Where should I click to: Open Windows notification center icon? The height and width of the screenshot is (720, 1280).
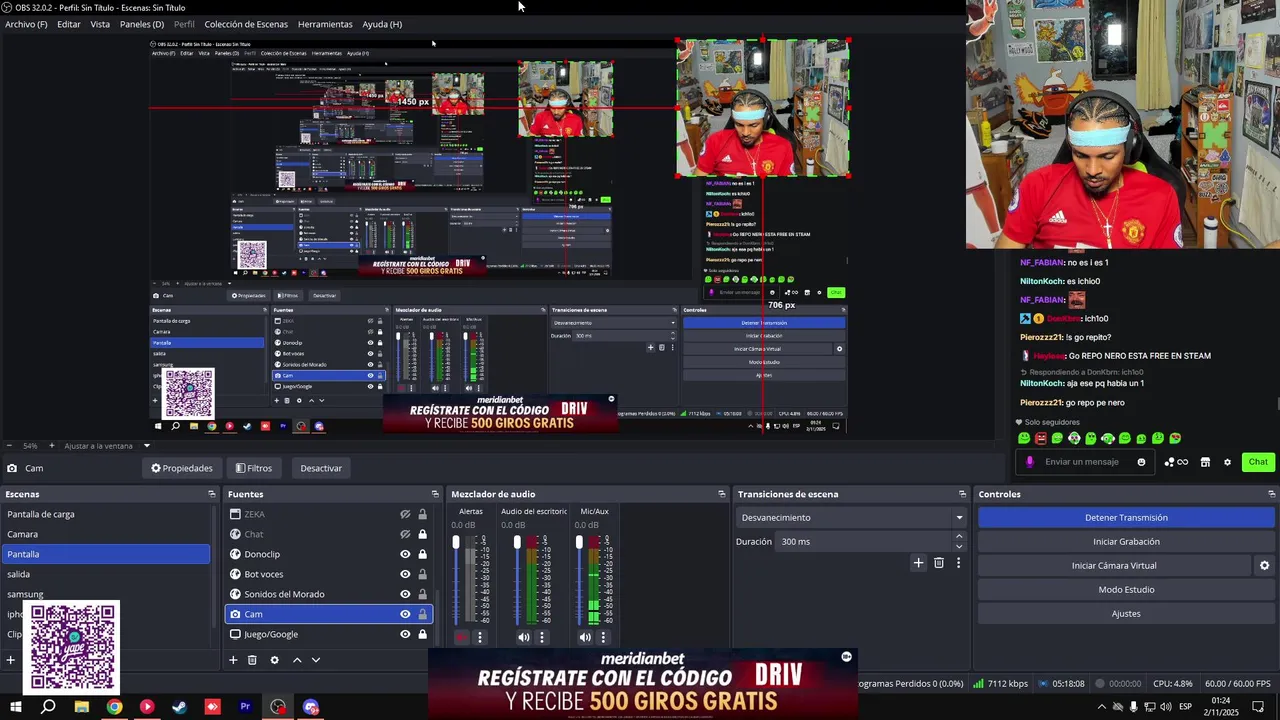coord(1258,707)
